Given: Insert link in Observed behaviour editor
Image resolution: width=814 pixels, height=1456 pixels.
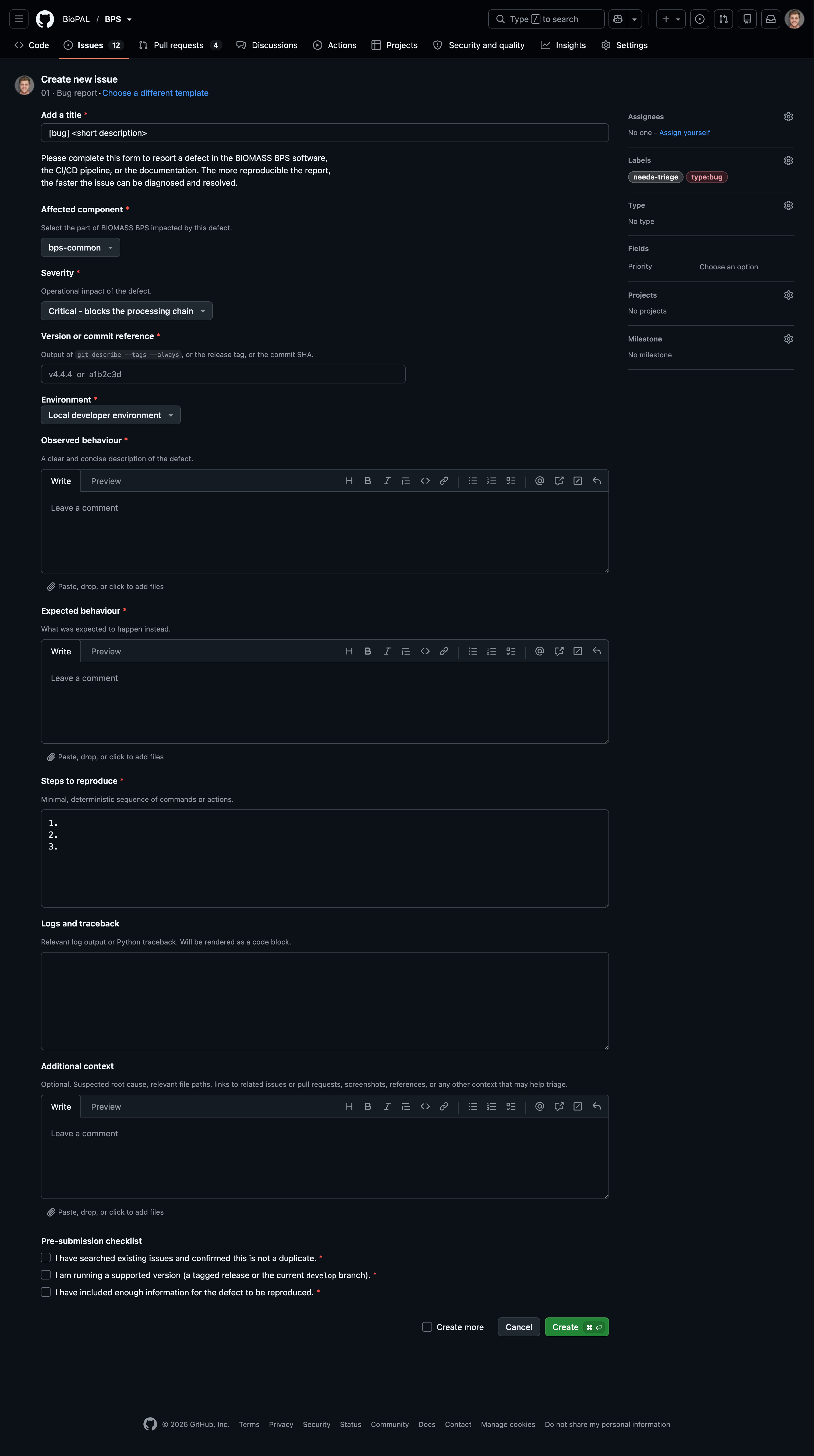Looking at the screenshot, I should tap(444, 481).
